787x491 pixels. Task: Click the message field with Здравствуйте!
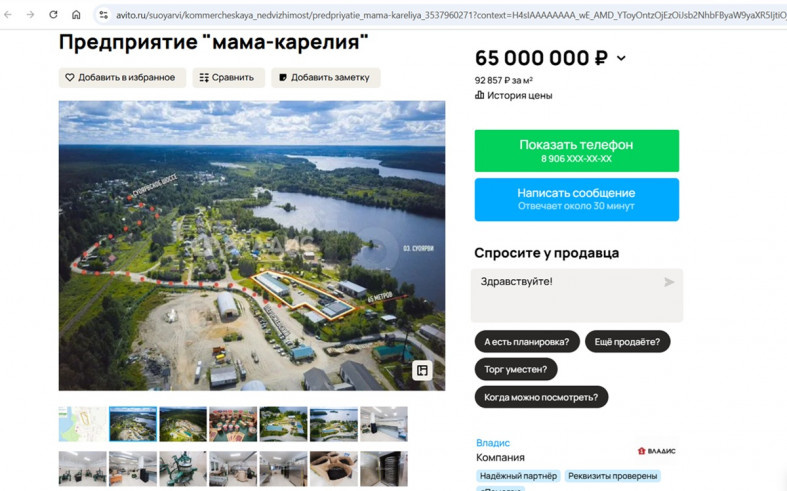[577, 295]
